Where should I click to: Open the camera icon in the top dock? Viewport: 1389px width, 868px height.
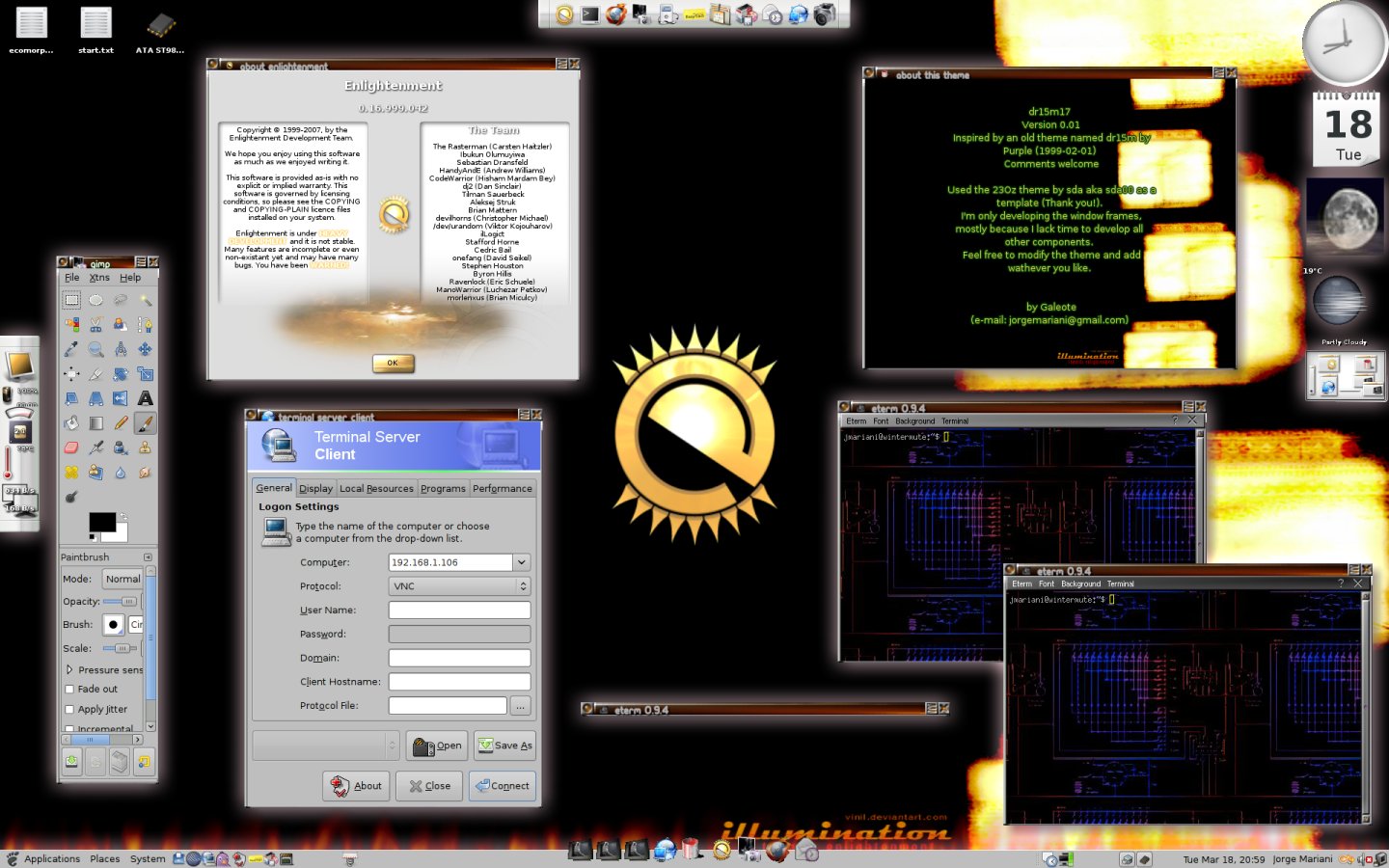(825, 14)
